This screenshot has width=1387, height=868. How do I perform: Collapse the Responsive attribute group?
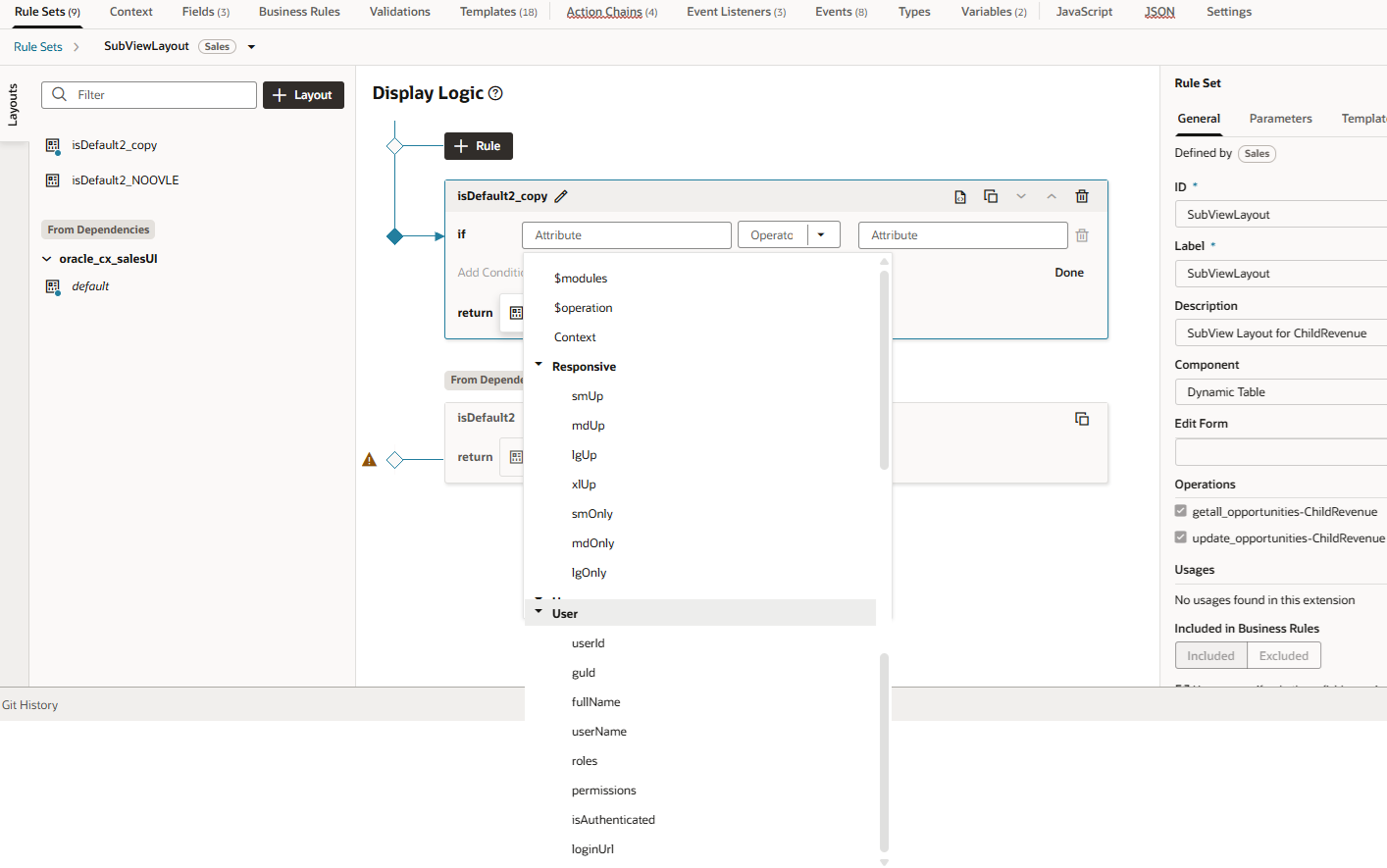[x=538, y=366]
